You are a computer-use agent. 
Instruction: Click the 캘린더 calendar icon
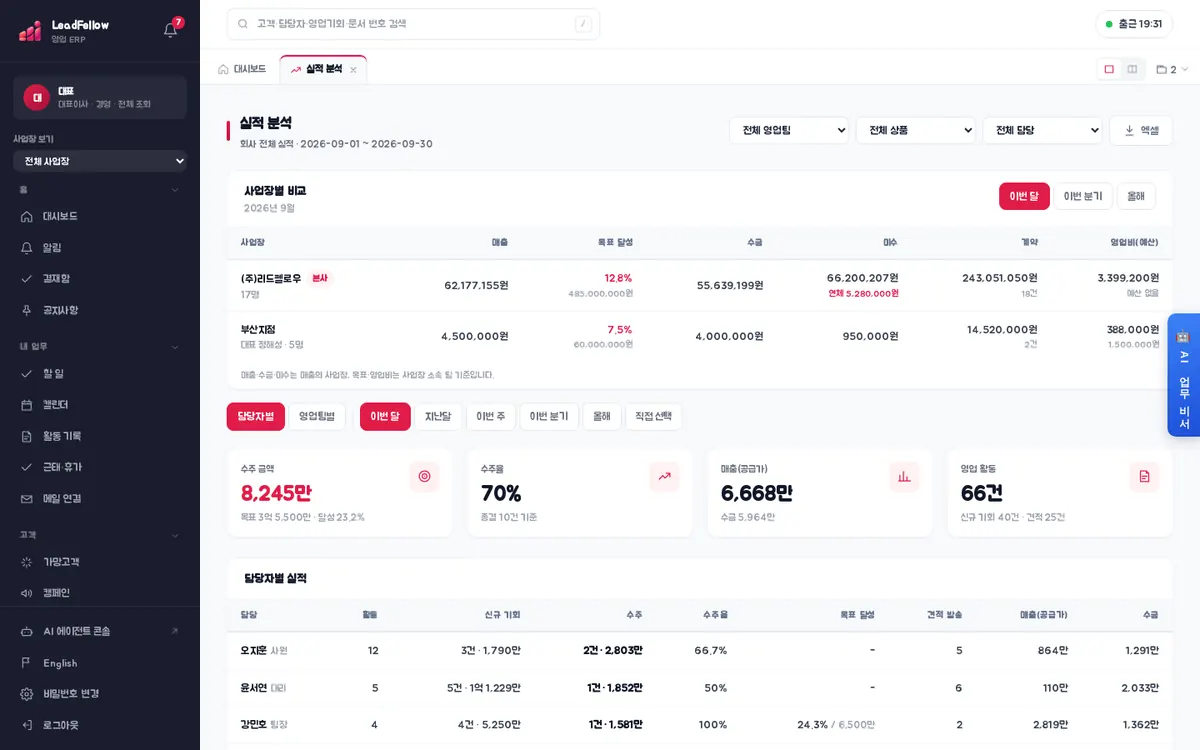coord(27,405)
